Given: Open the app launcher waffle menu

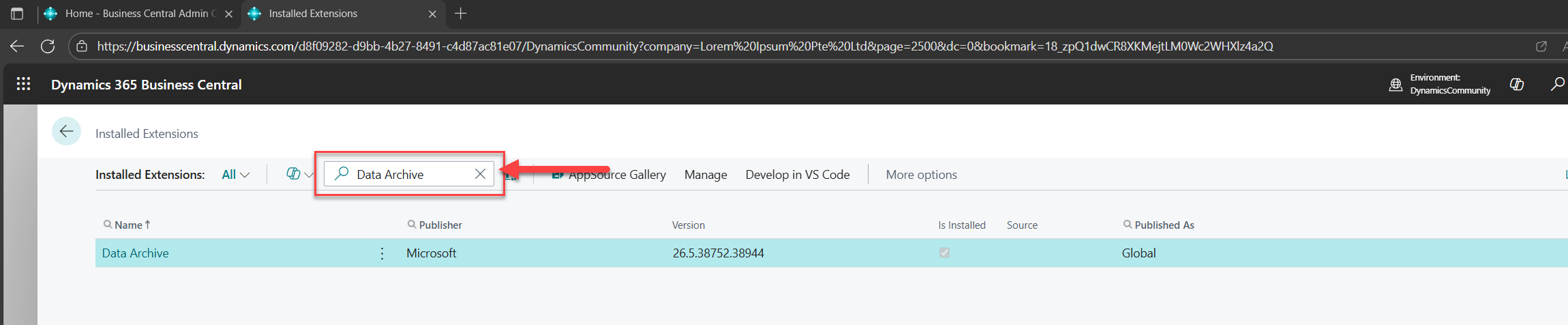Looking at the screenshot, I should [x=23, y=84].
